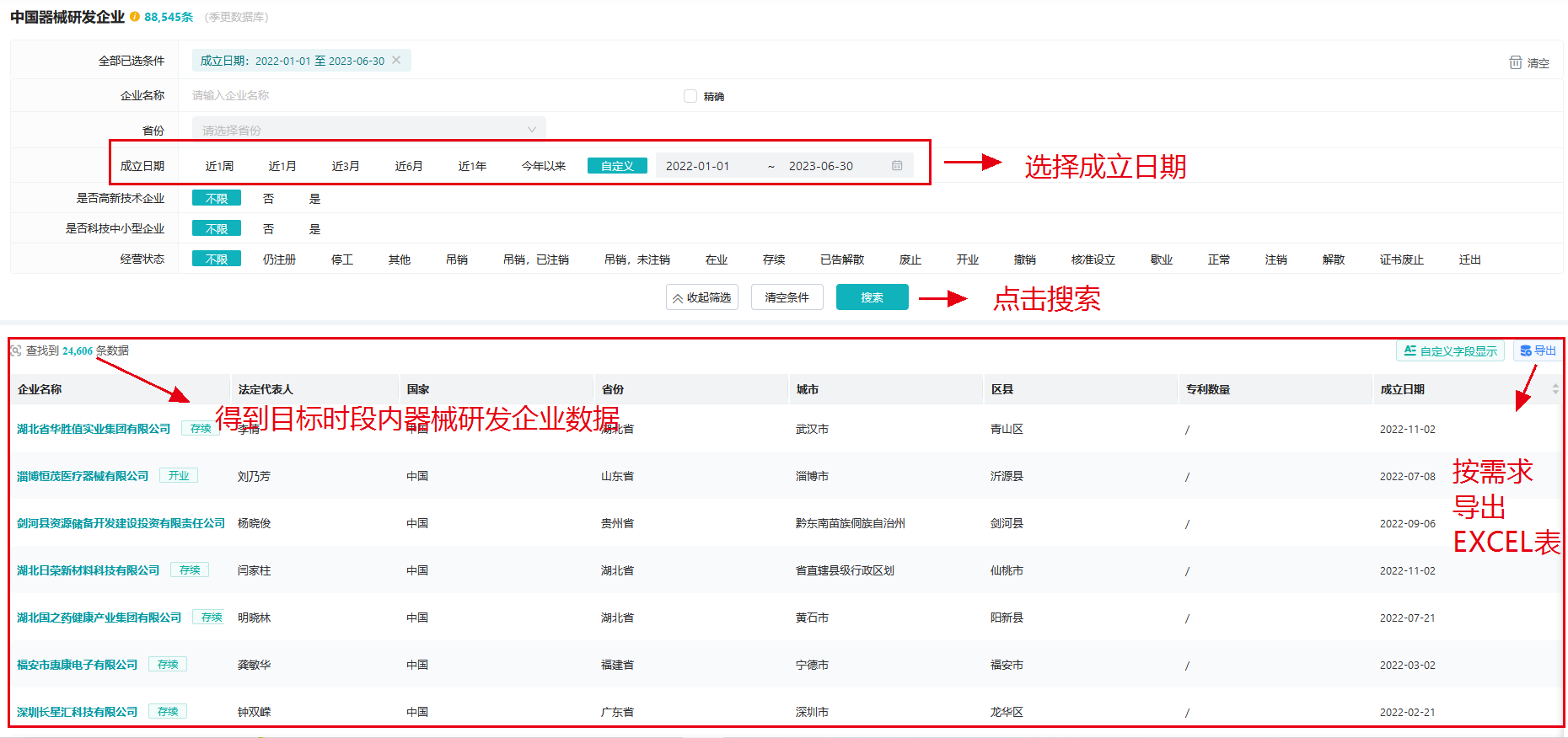Click the 企业名称 input field
1568x738 pixels.
pos(422,95)
